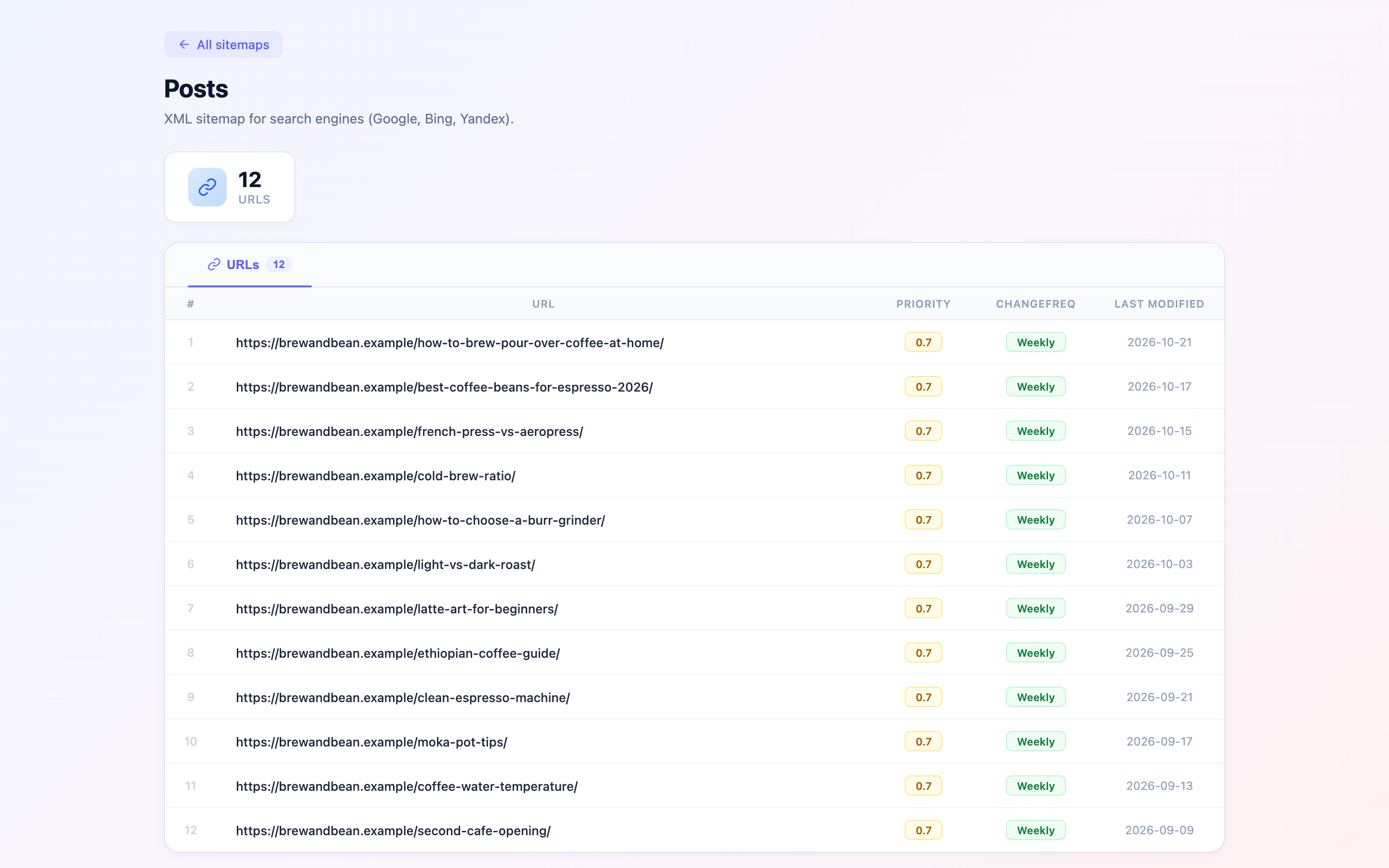1389x868 pixels.
Task: Click the date 2026-10-07
Action: (x=1159, y=519)
